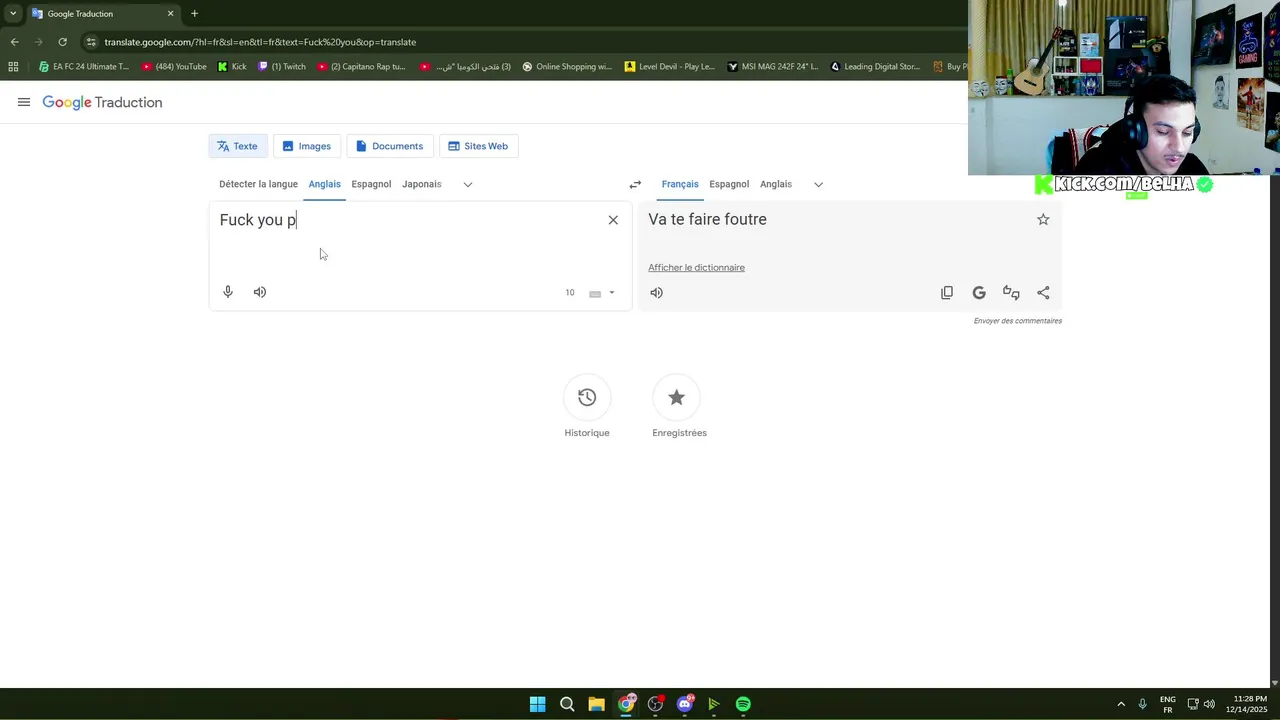Screen dimensions: 1280x720
Task: Select Français as target language
Action: [680, 184]
